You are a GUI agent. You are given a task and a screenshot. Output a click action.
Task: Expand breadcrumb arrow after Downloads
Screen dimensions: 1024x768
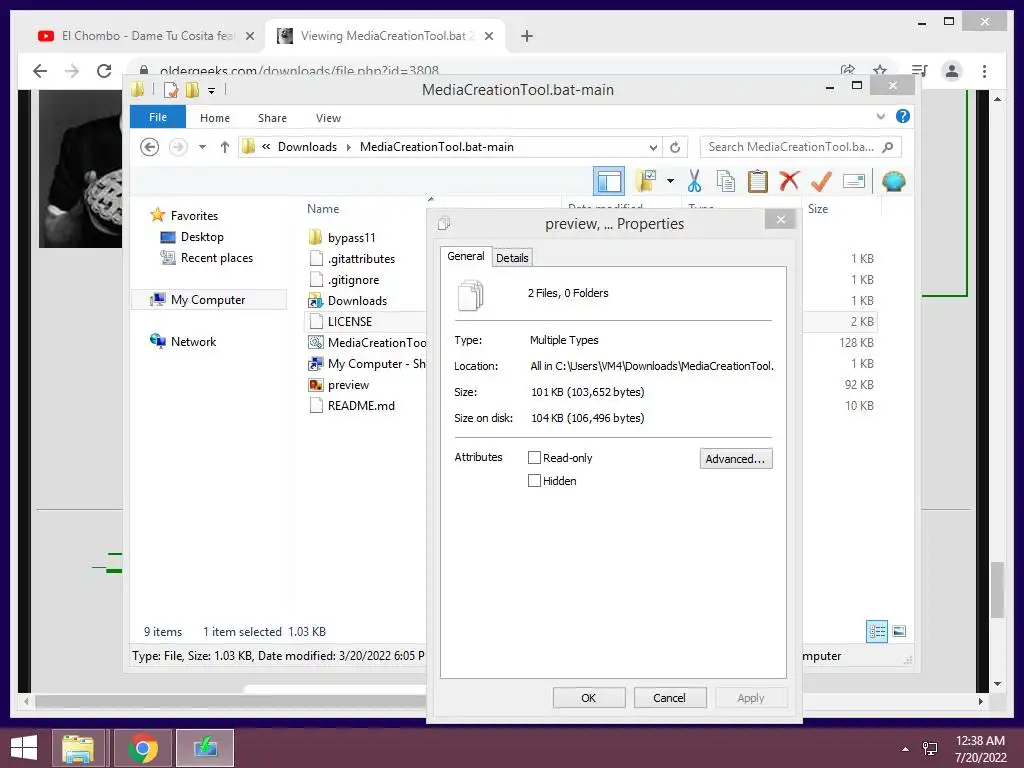(349, 148)
